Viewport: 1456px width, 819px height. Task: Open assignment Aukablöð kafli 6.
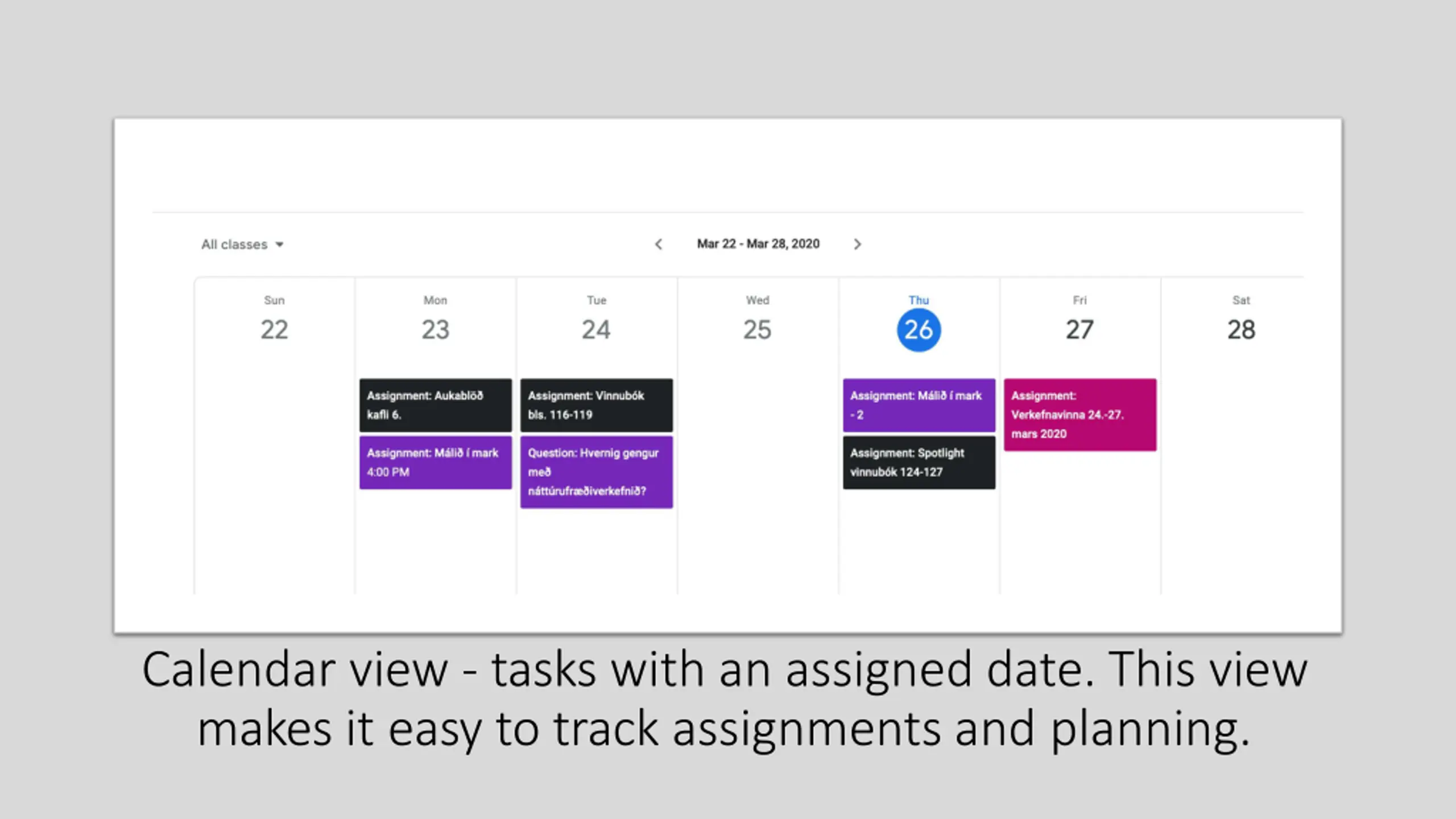point(436,405)
